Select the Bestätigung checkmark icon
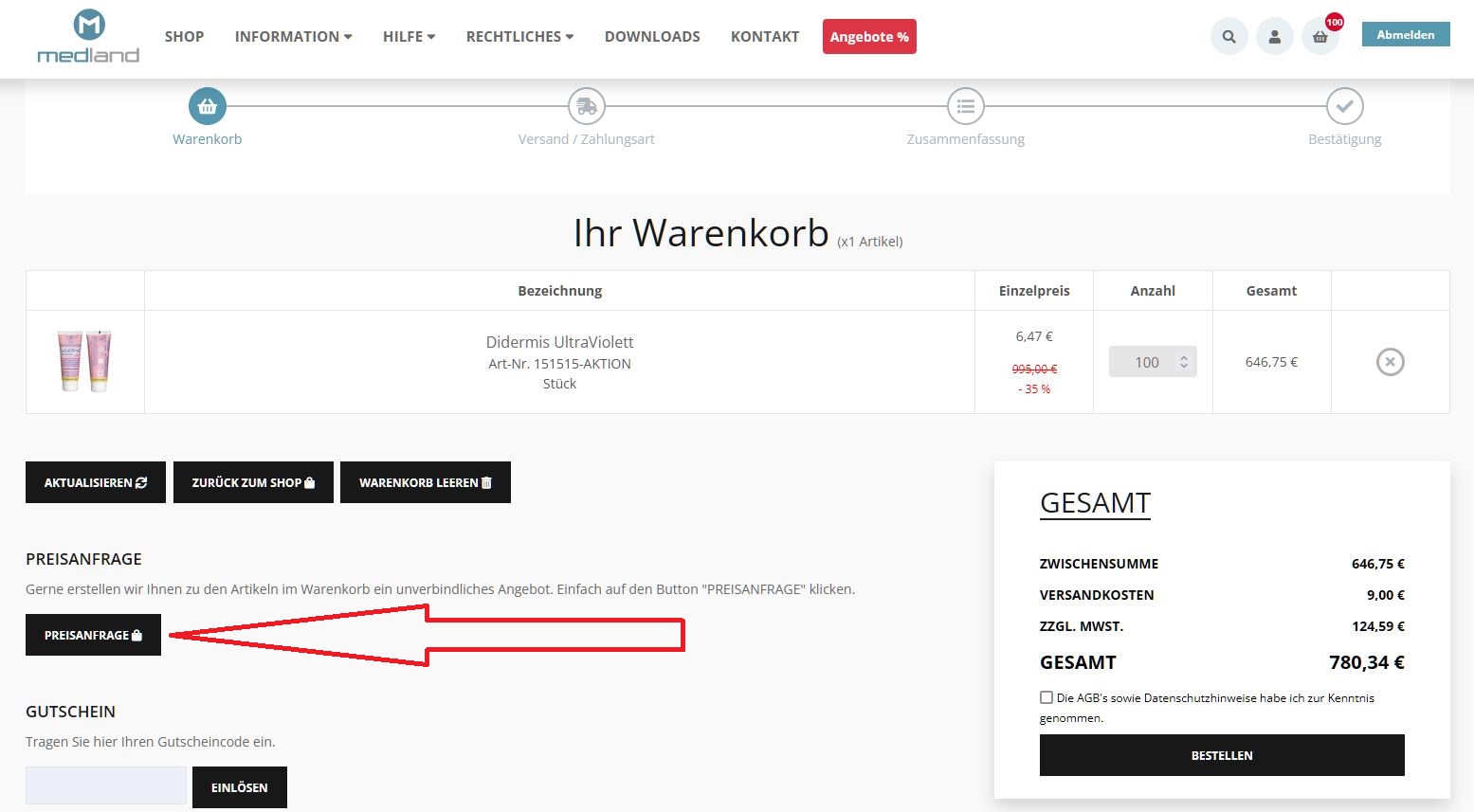The width and height of the screenshot is (1474, 812). (1344, 106)
